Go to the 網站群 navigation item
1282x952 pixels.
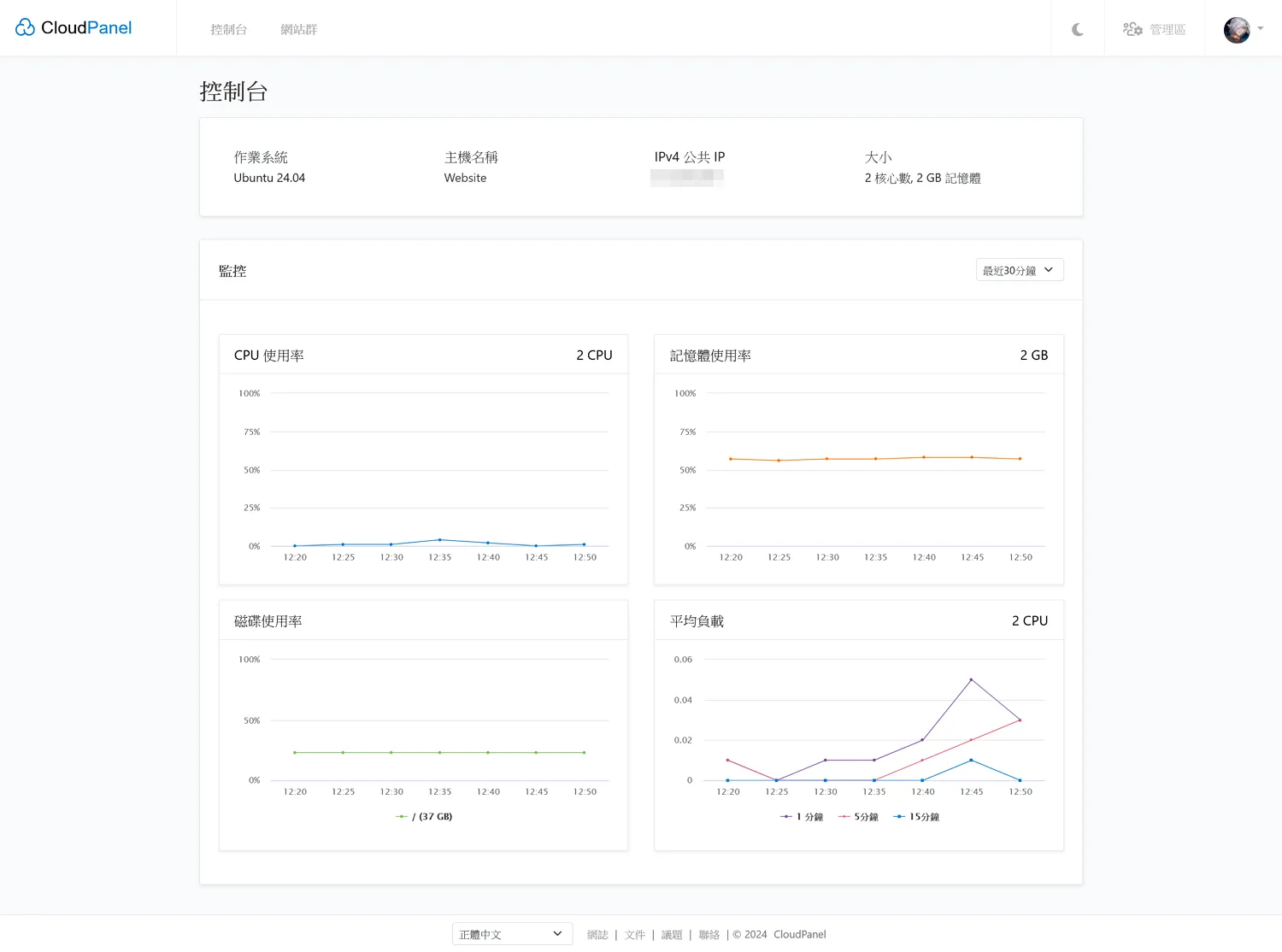click(x=298, y=29)
